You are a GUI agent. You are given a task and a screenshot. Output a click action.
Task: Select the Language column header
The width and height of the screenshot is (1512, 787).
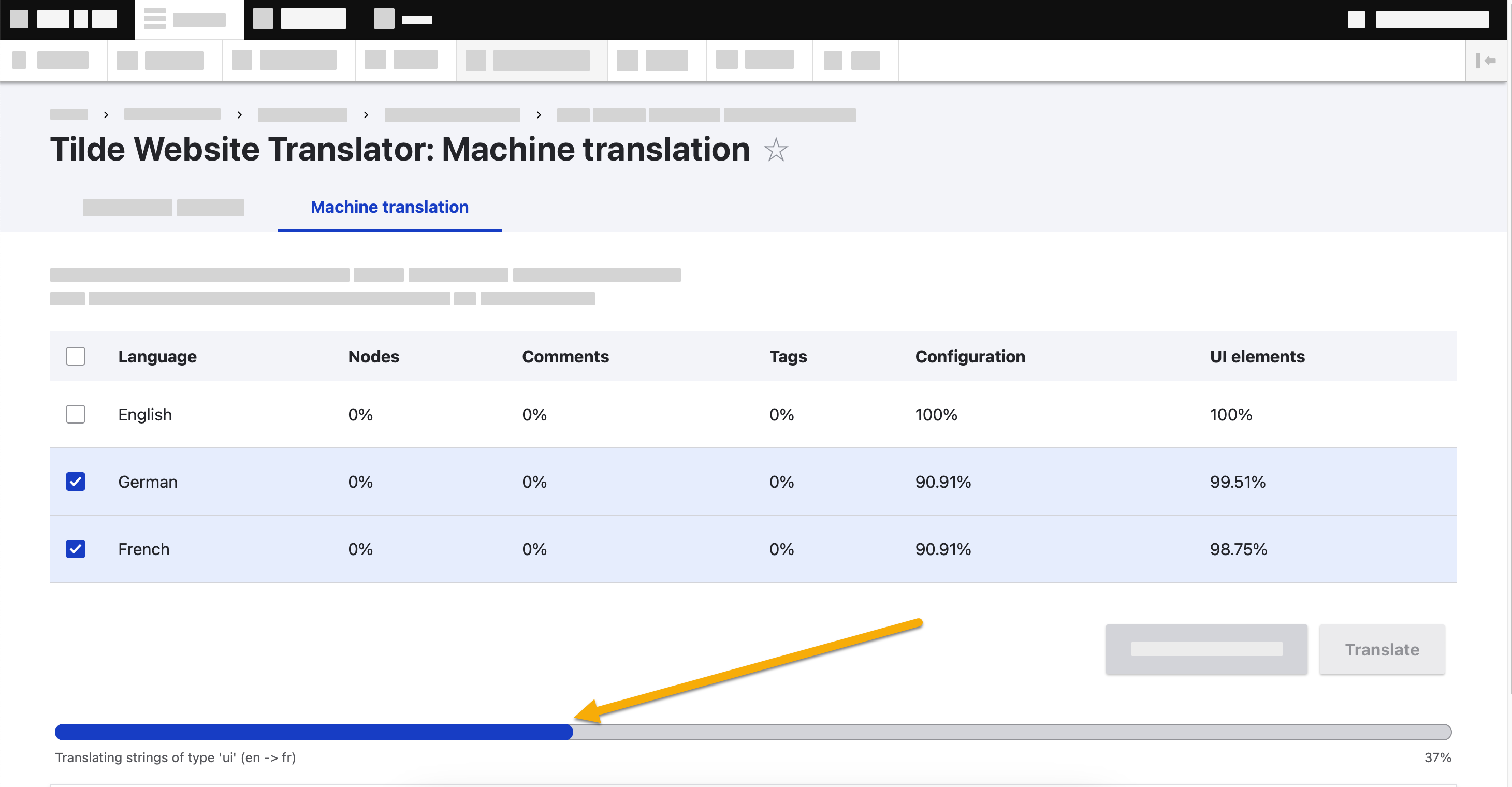157,356
